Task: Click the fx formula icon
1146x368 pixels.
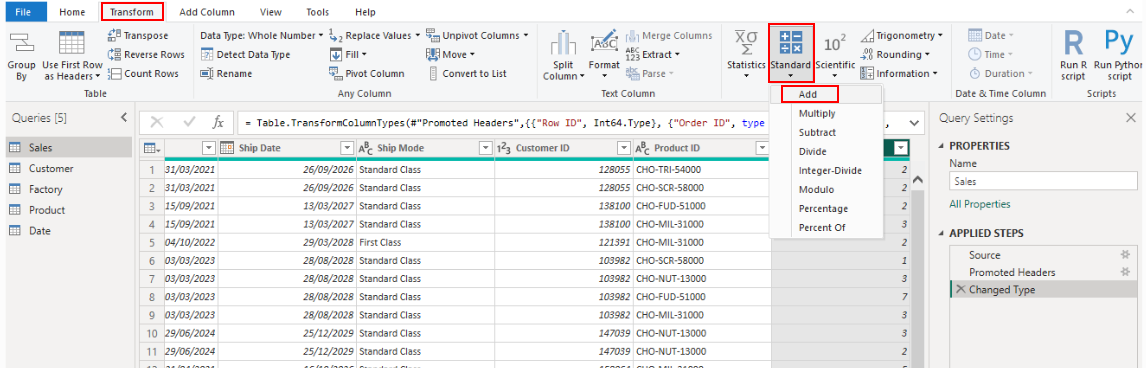Action: (218, 123)
